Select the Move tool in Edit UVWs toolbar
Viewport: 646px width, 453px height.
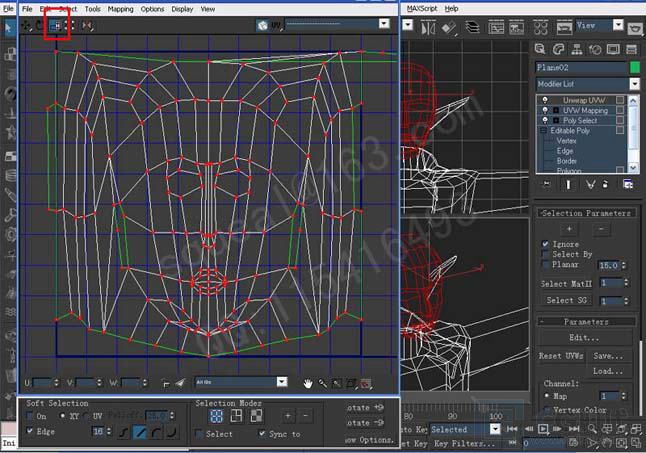click(x=26, y=26)
